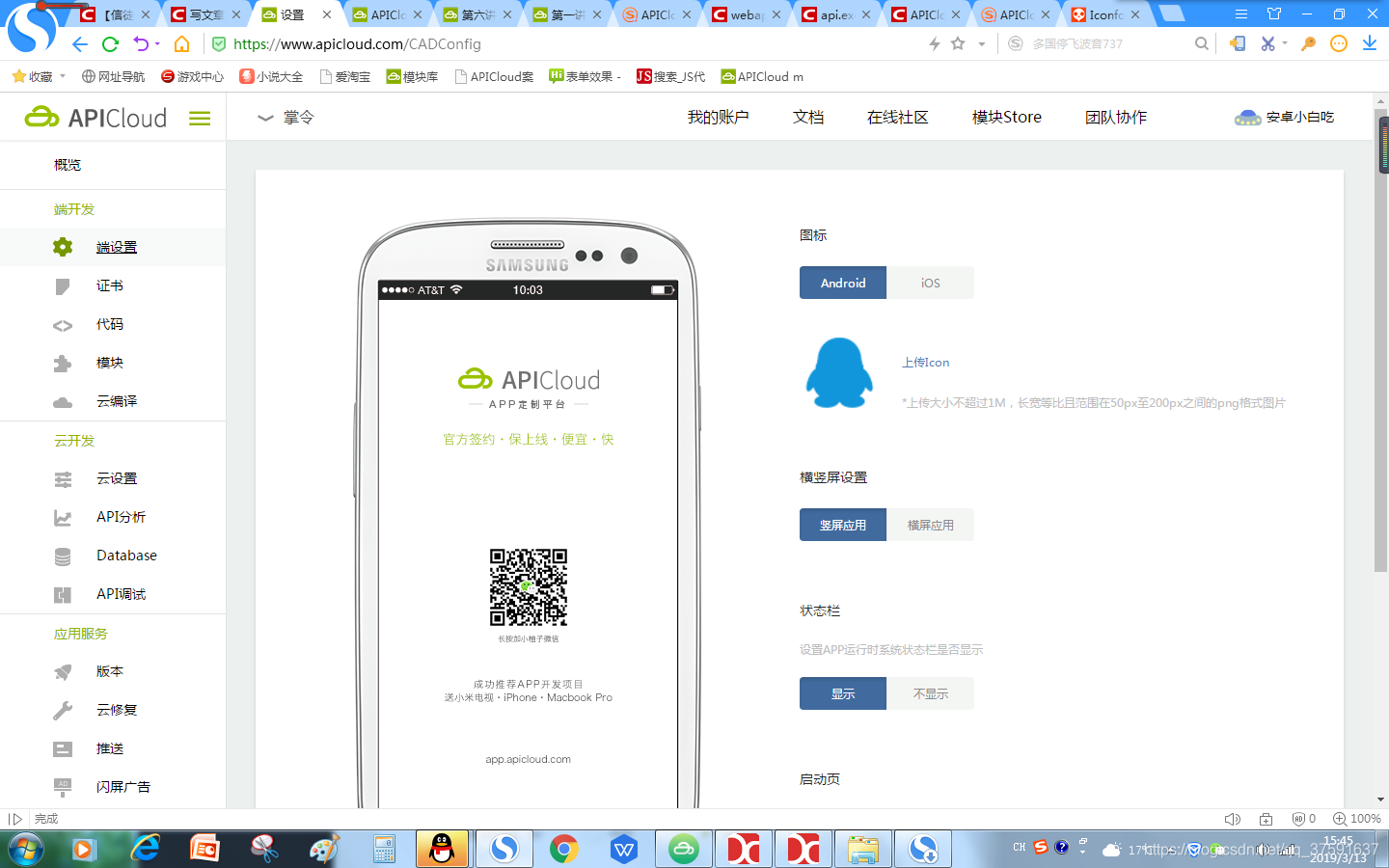The image size is (1389, 868).
Task: Click the penguin app icon thumbnail
Action: click(839, 372)
